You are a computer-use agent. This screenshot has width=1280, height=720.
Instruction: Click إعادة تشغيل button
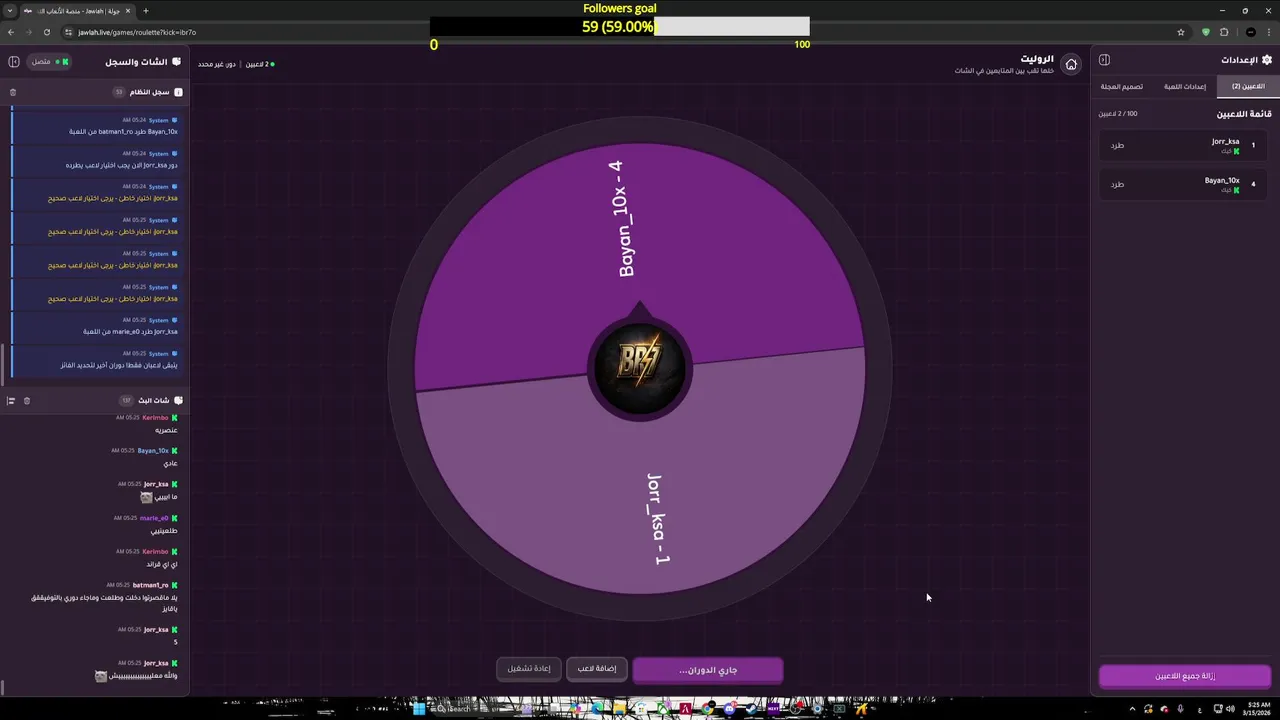[x=529, y=668]
